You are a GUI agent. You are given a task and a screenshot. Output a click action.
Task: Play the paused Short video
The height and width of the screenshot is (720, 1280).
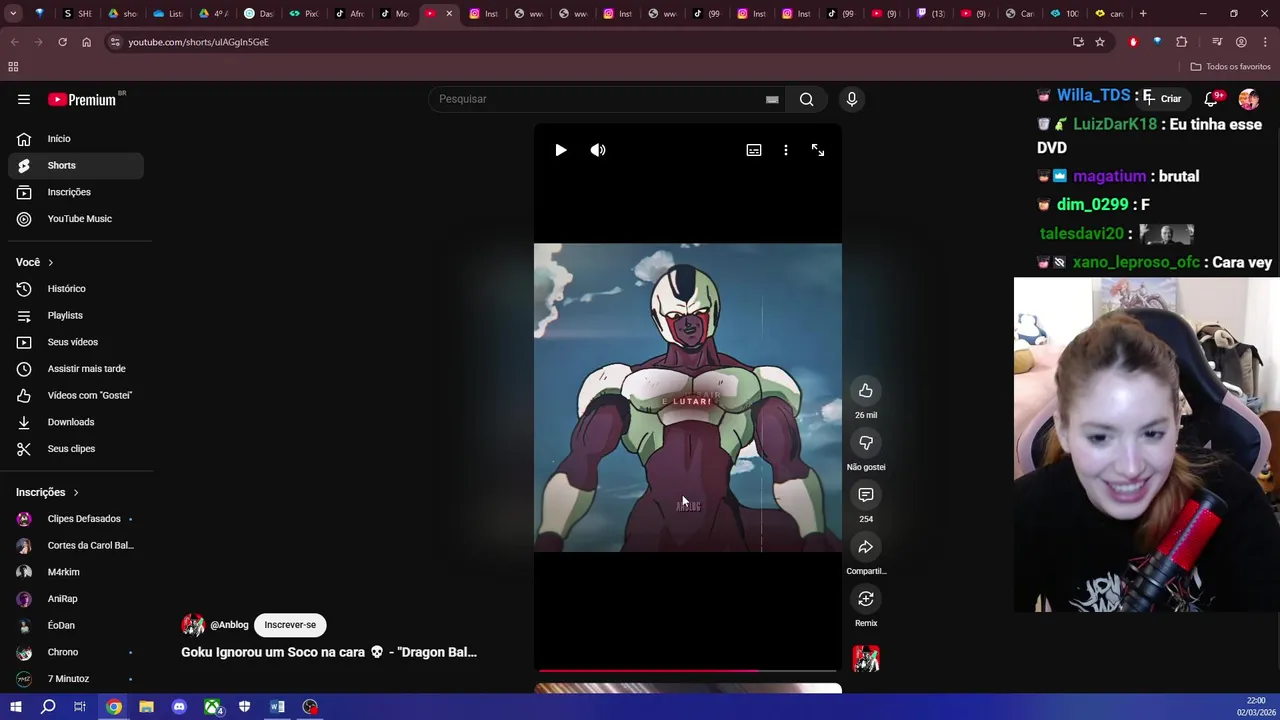coord(561,150)
